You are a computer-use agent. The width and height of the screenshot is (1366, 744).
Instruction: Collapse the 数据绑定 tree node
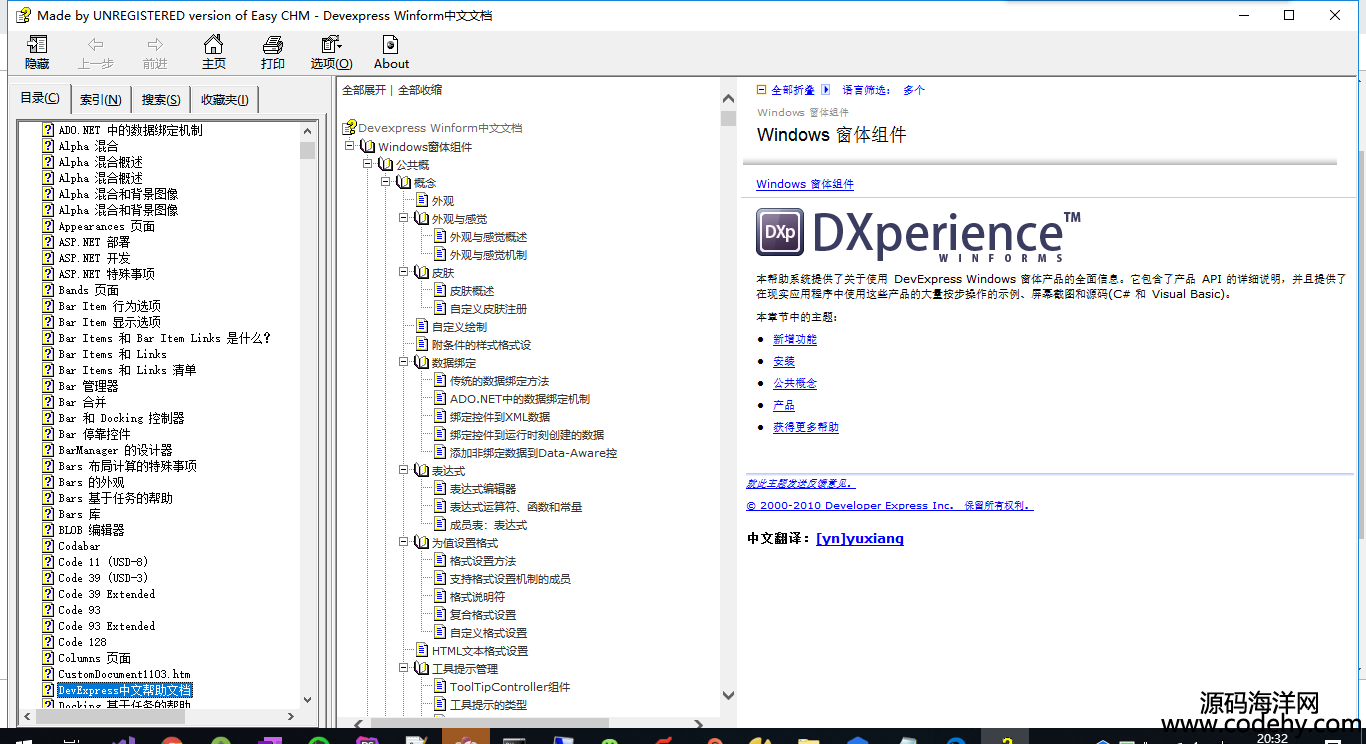[404, 362]
